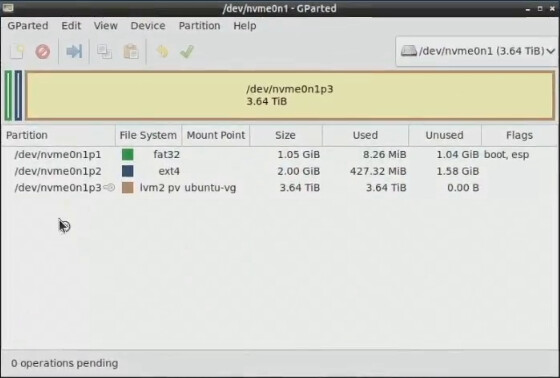Image resolution: width=560 pixels, height=378 pixels.
Task: Select the yellow /dev/nvme0n1p3 block in disk map
Action: [290, 95]
